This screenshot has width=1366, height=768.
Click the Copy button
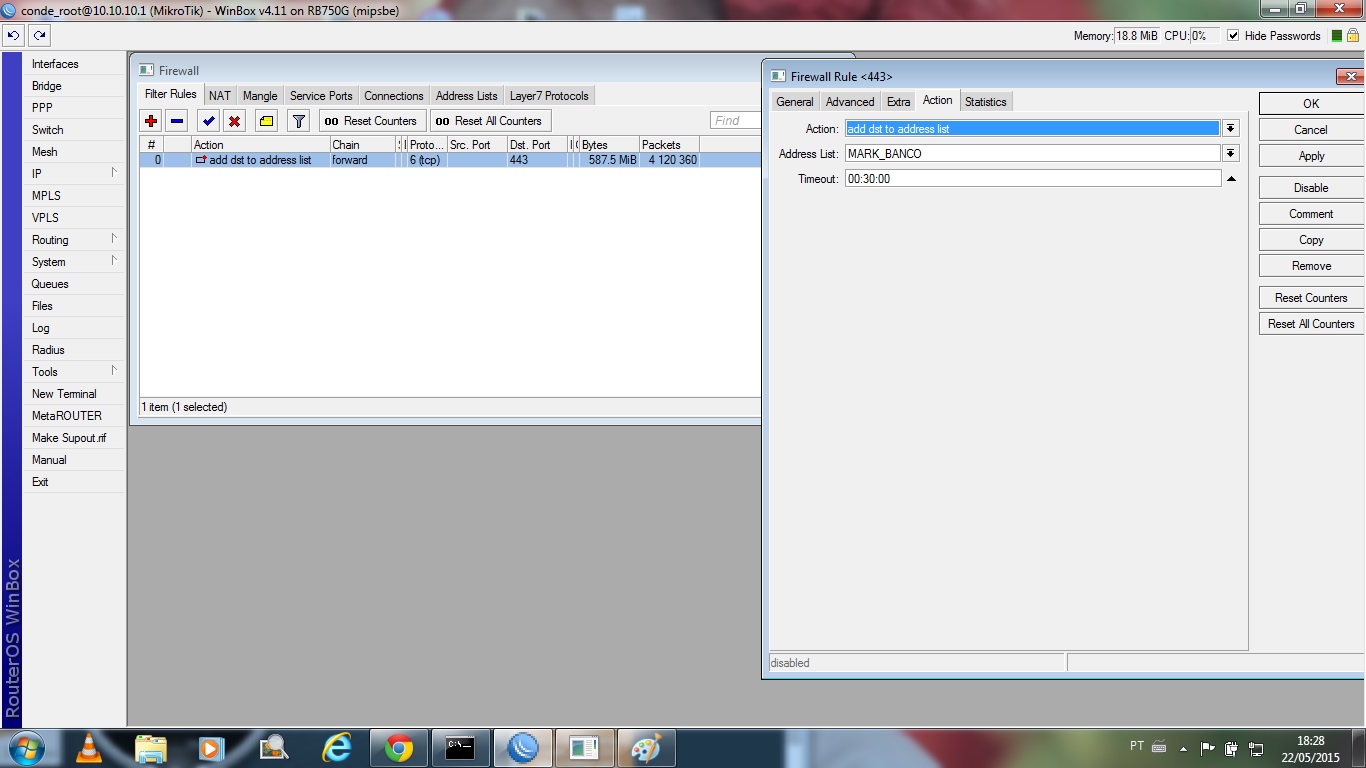tap(1311, 240)
